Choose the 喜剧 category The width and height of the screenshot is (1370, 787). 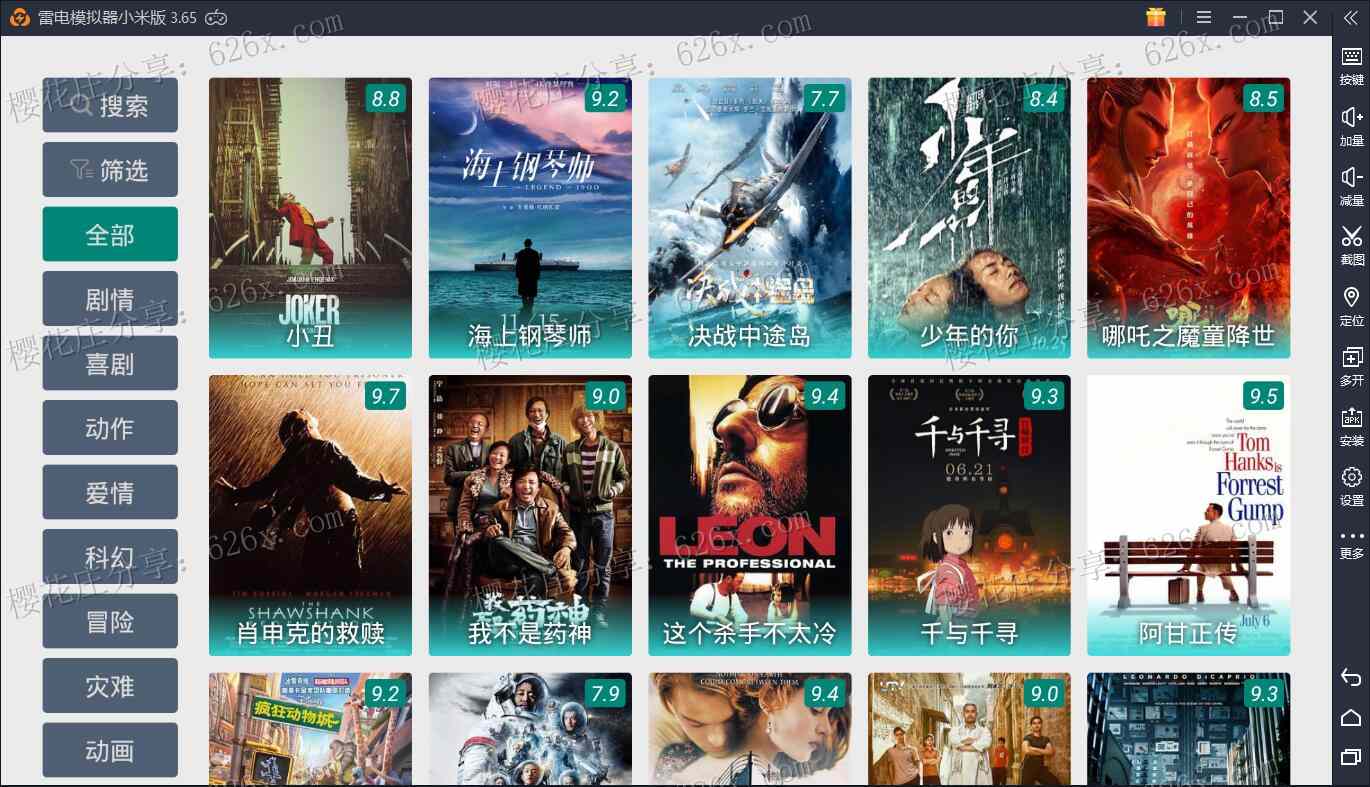point(110,363)
